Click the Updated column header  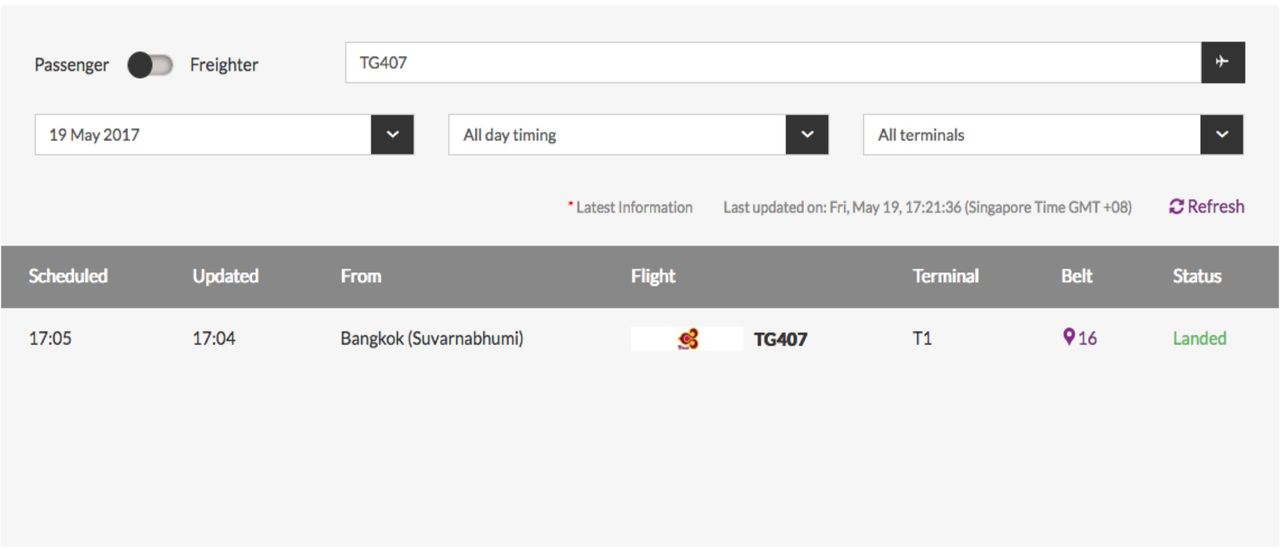(225, 276)
